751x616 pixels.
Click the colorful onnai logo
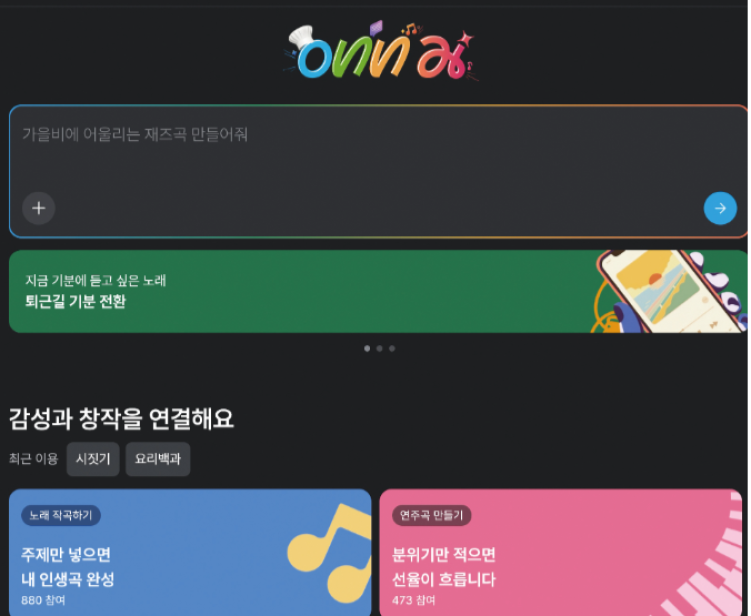coord(379,51)
